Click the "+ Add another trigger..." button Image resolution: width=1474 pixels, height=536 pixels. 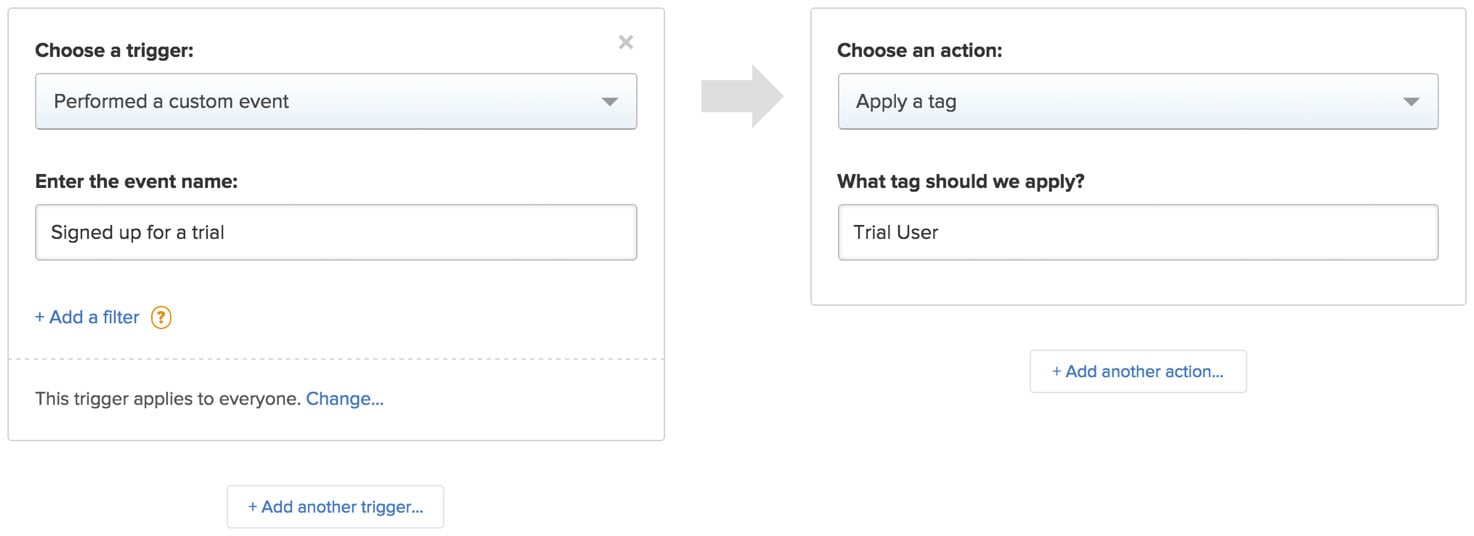click(x=335, y=507)
